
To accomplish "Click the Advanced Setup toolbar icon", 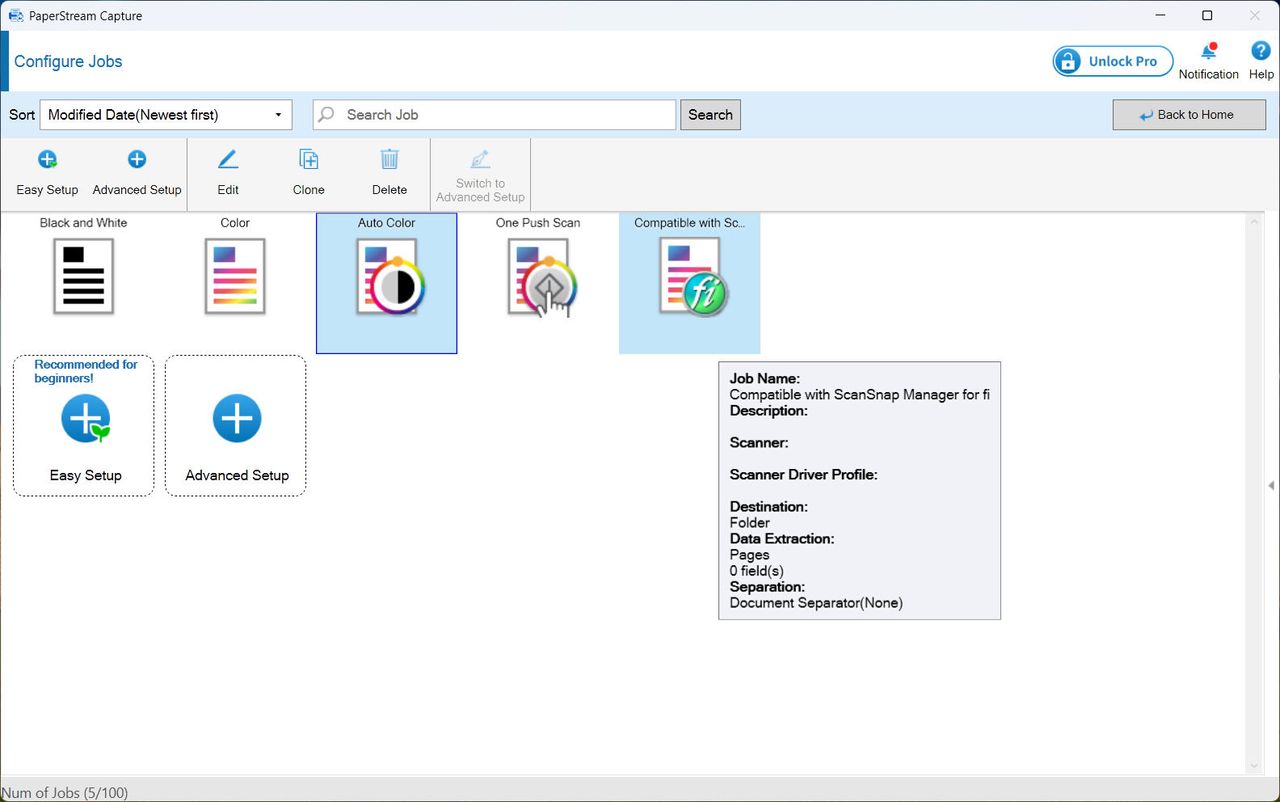I will coord(137,159).
